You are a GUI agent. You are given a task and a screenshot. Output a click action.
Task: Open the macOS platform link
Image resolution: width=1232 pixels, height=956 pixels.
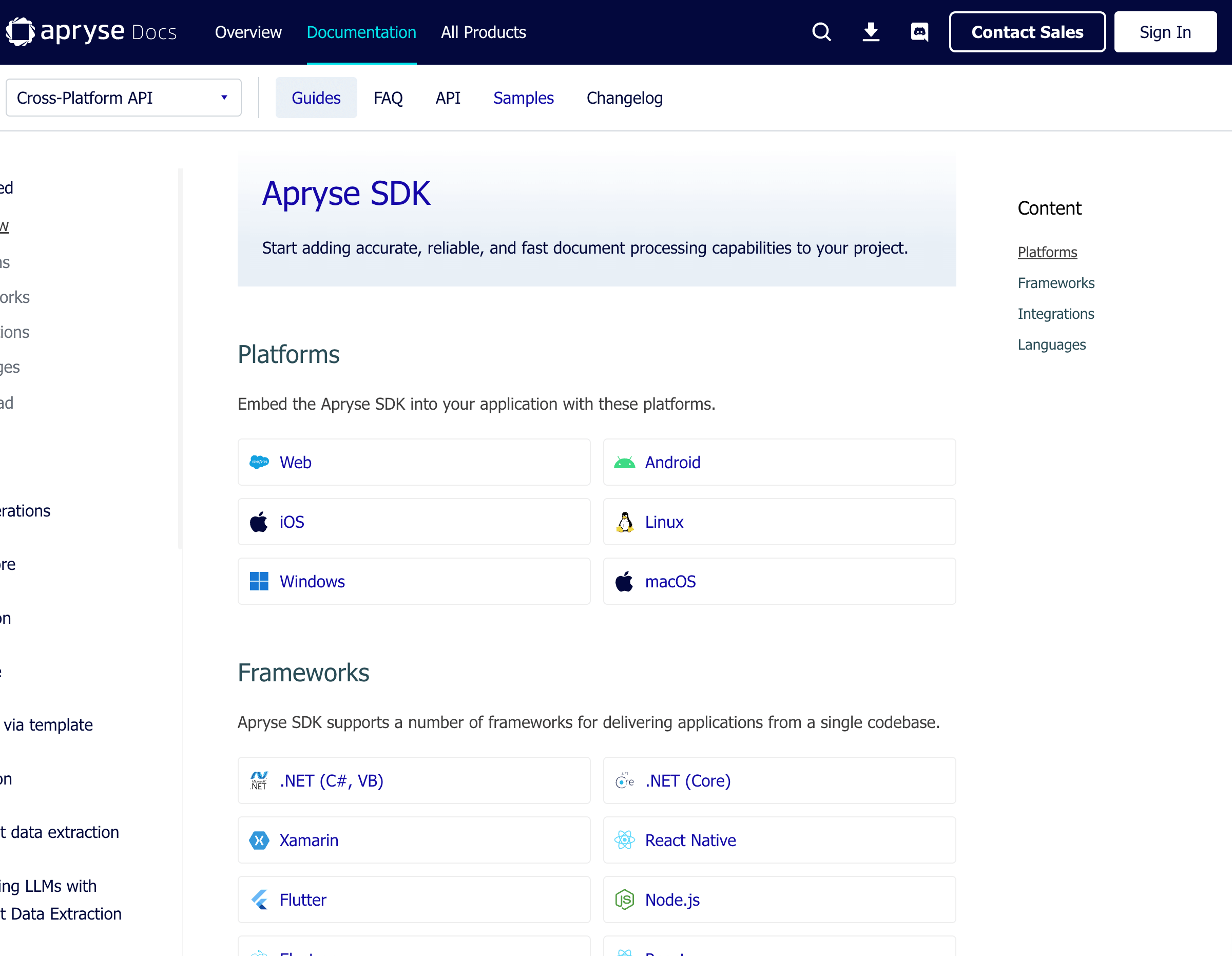tap(780, 581)
